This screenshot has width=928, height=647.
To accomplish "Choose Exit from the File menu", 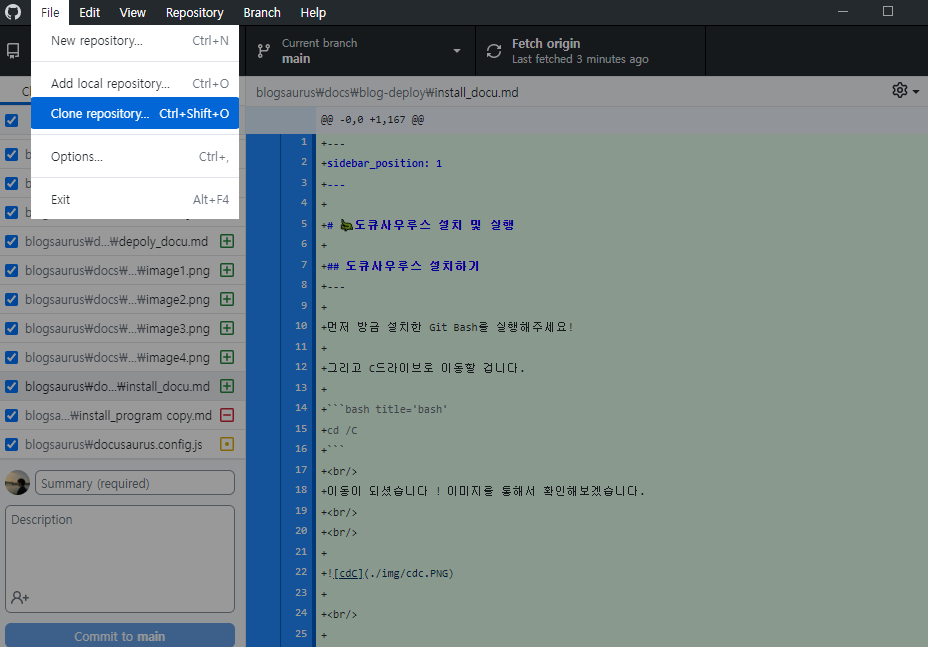I will [x=135, y=199].
